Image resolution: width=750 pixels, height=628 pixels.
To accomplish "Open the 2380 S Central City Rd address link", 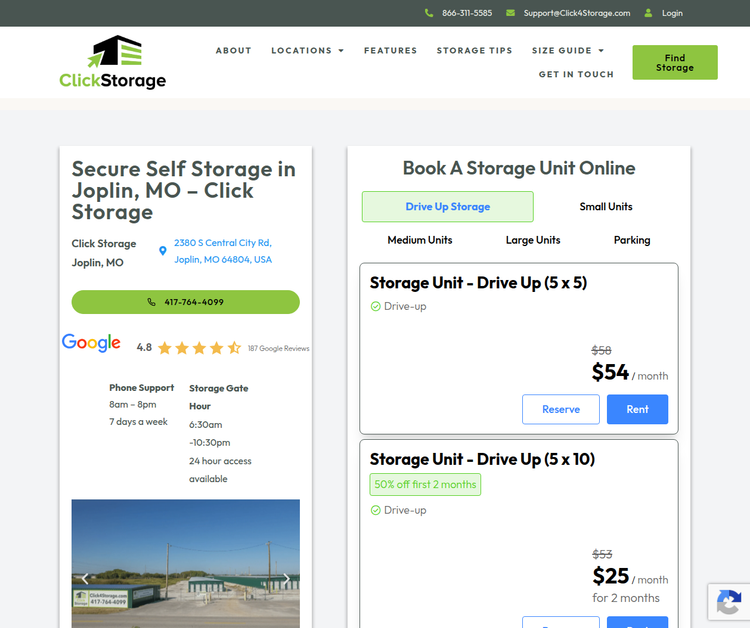I will point(223,251).
